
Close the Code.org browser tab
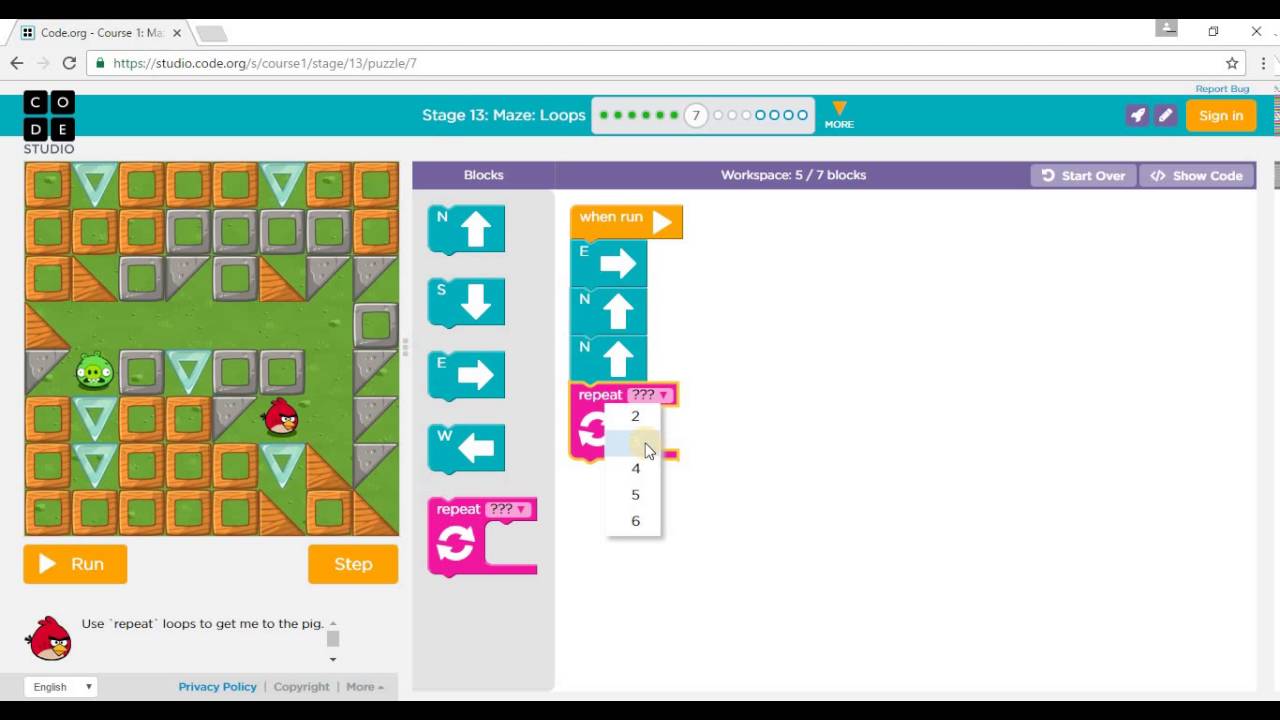pos(177,33)
